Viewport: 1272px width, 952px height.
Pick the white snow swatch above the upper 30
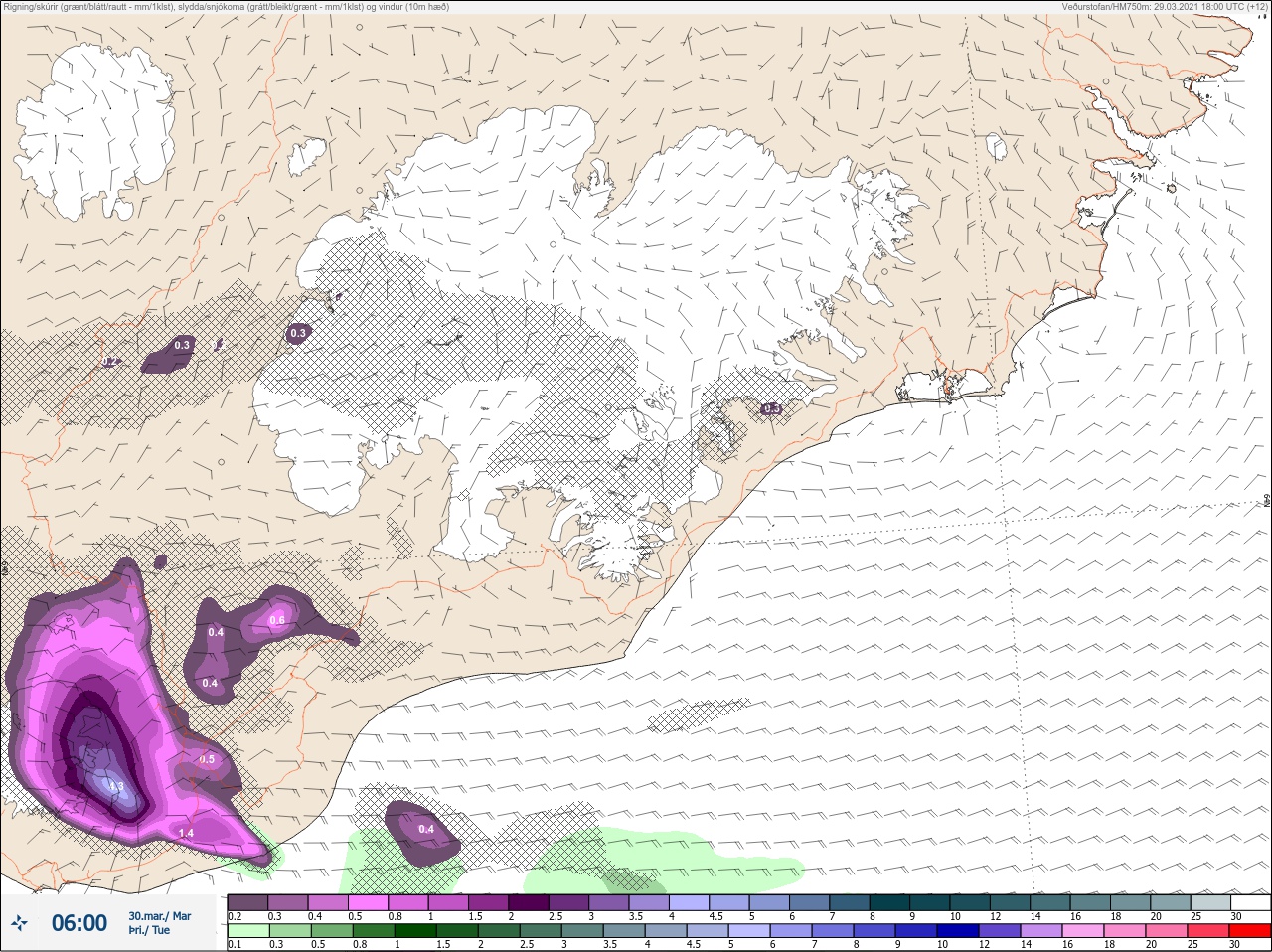(x=1250, y=902)
